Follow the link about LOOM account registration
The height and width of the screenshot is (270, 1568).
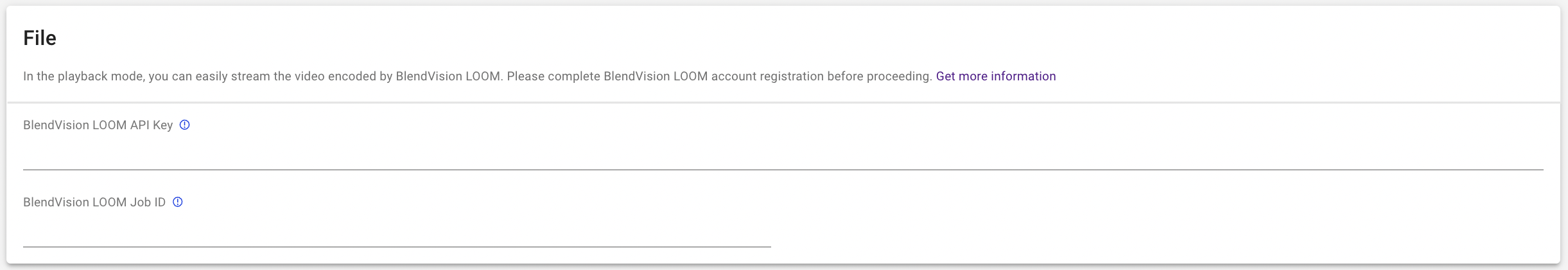(x=995, y=76)
